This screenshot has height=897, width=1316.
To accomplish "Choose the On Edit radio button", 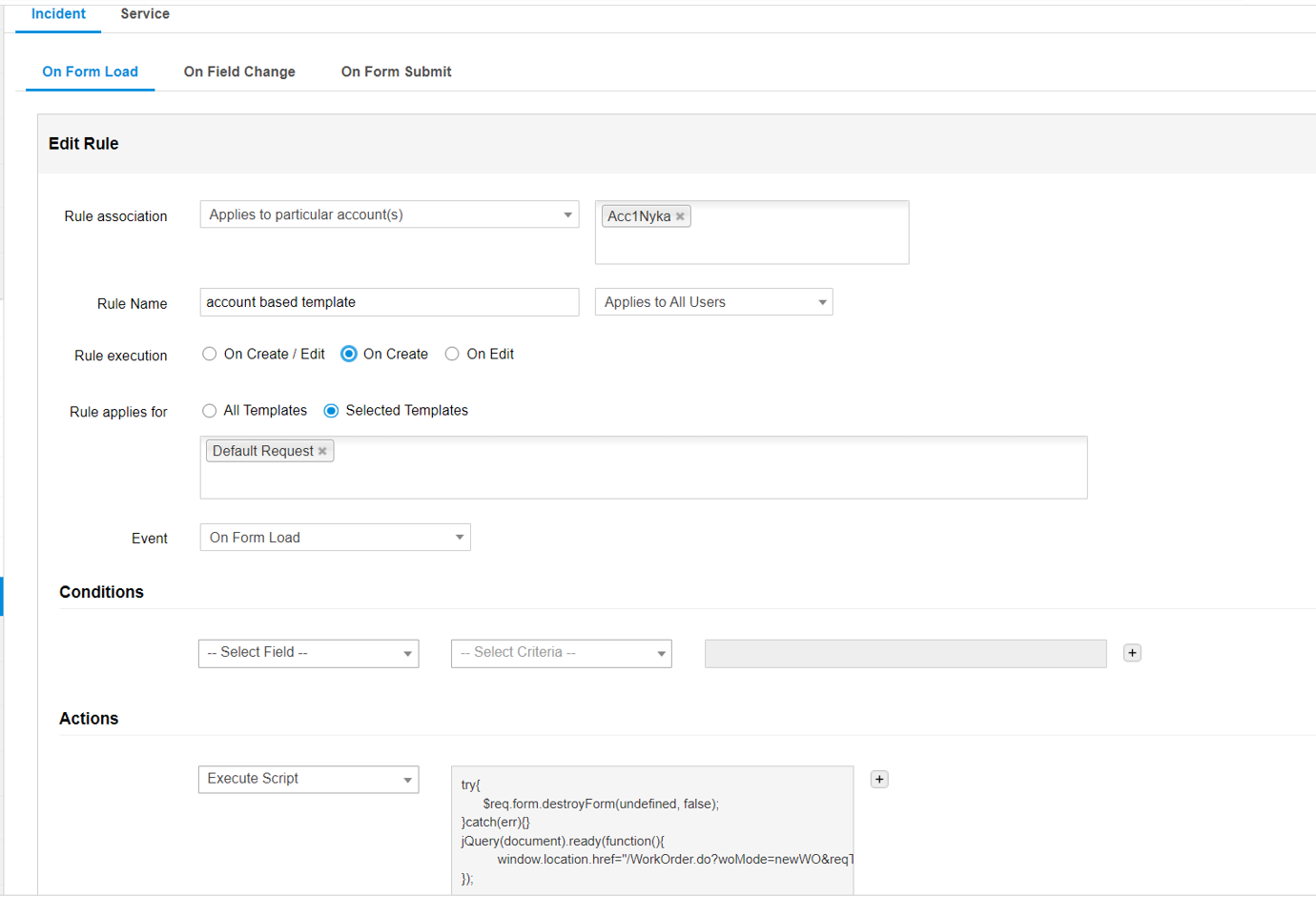I will pos(452,354).
